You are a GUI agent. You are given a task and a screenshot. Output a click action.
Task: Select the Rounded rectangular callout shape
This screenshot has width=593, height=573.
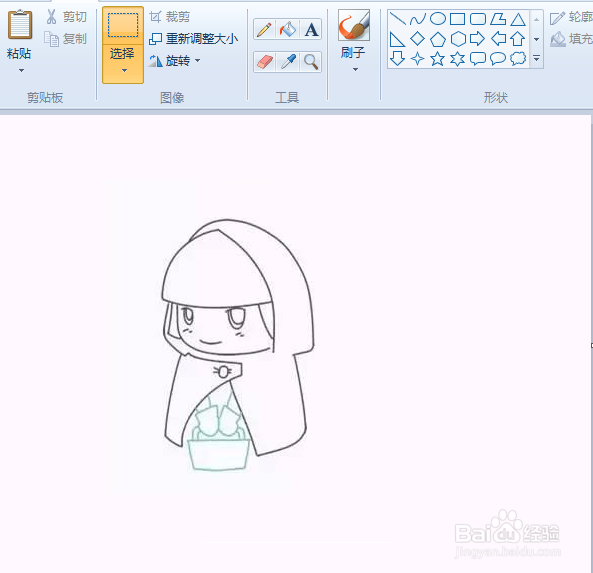[478, 59]
